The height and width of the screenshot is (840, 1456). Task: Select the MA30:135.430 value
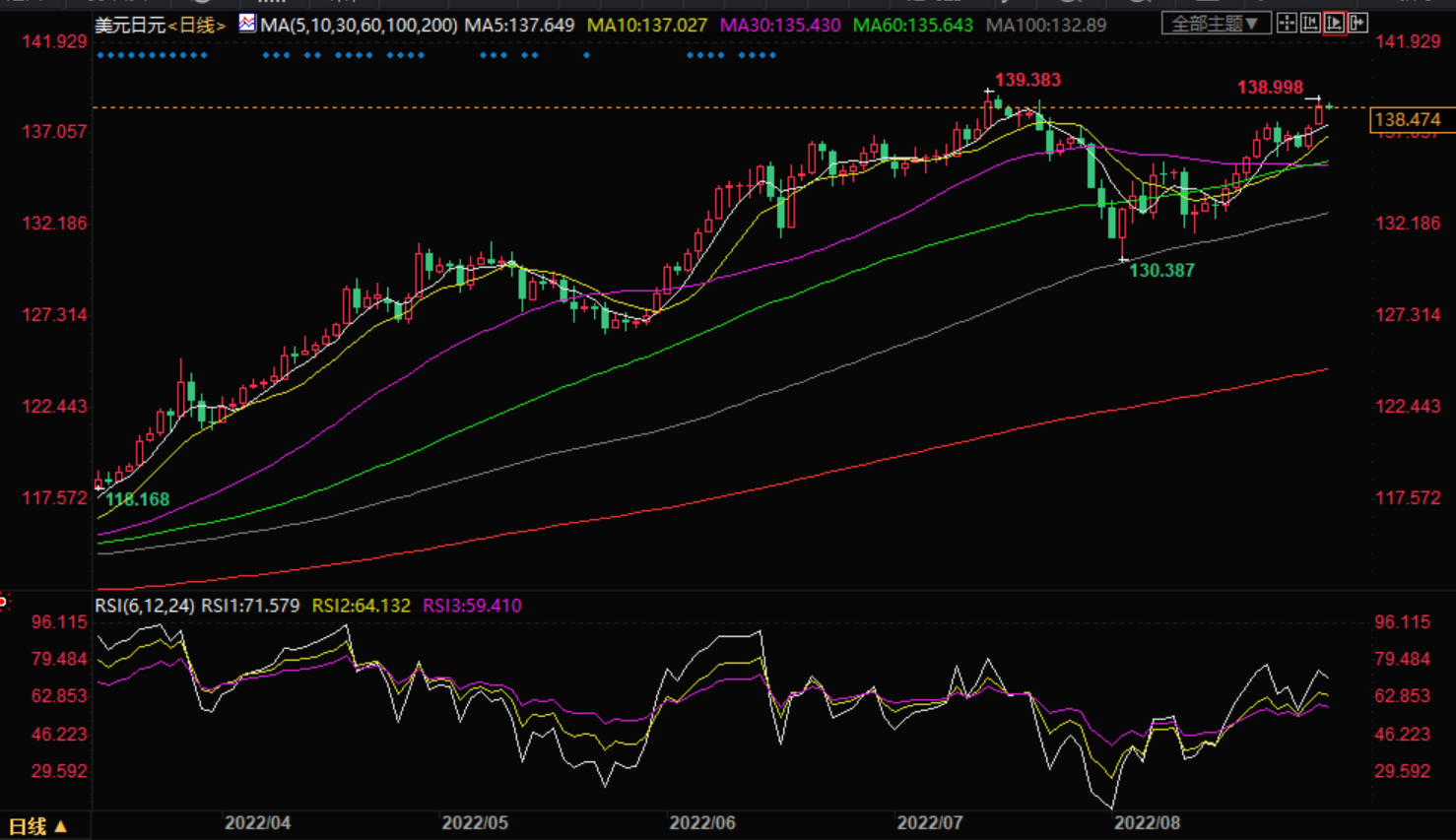coord(780,25)
